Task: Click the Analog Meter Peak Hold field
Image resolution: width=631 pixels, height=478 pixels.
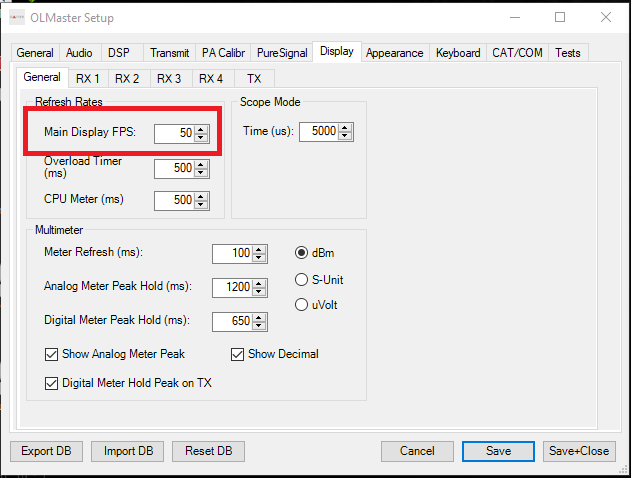Action: [232, 288]
